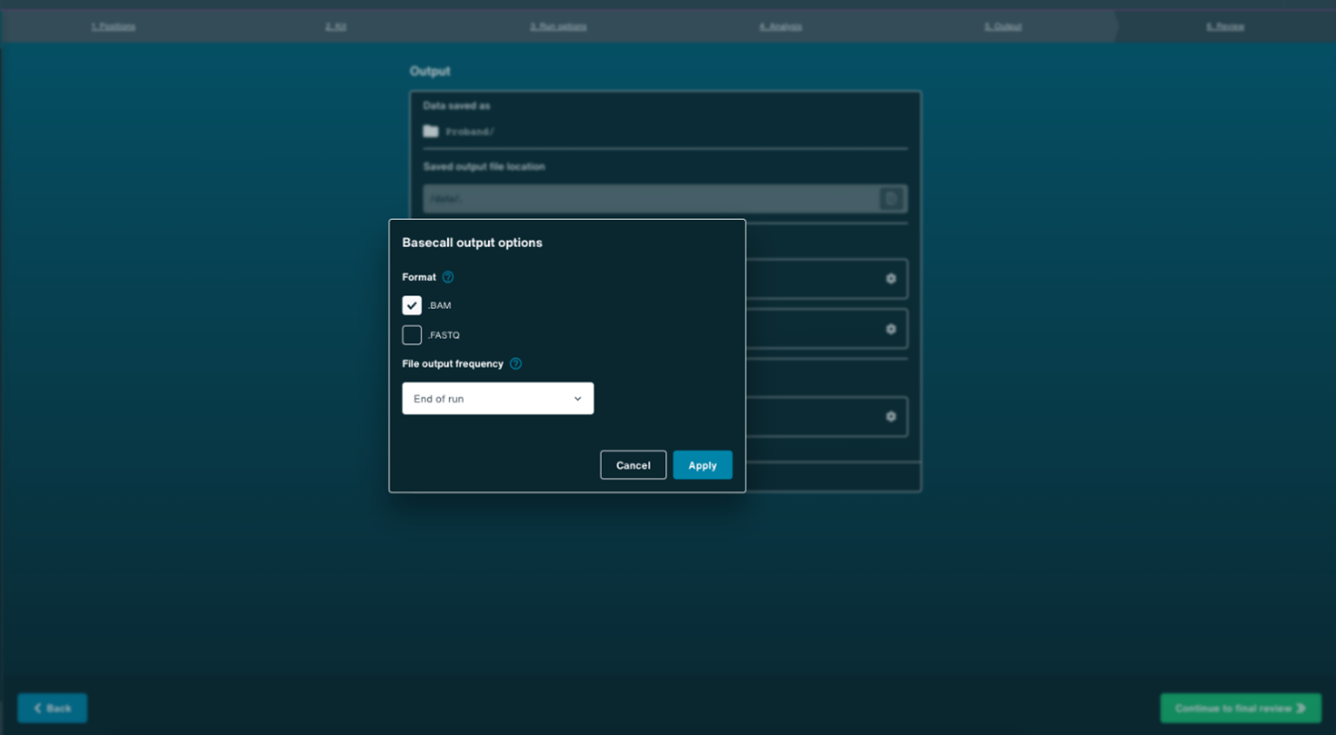Click the folder icon beside Proband/
Image resolution: width=1336 pixels, height=735 pixels.
tap(431, 131)
